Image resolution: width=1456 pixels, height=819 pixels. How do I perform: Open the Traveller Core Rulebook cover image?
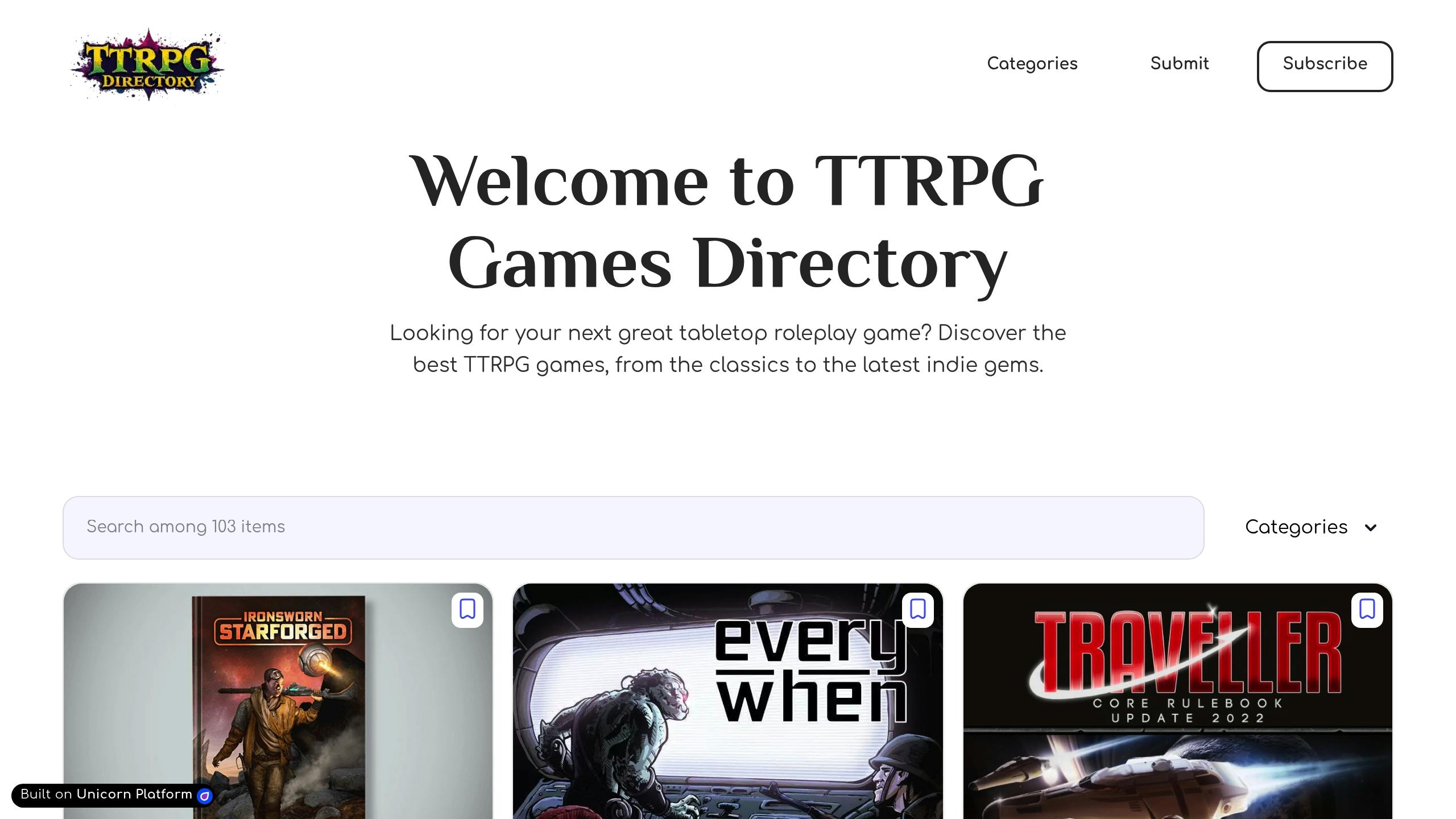tap(1177, 701)
